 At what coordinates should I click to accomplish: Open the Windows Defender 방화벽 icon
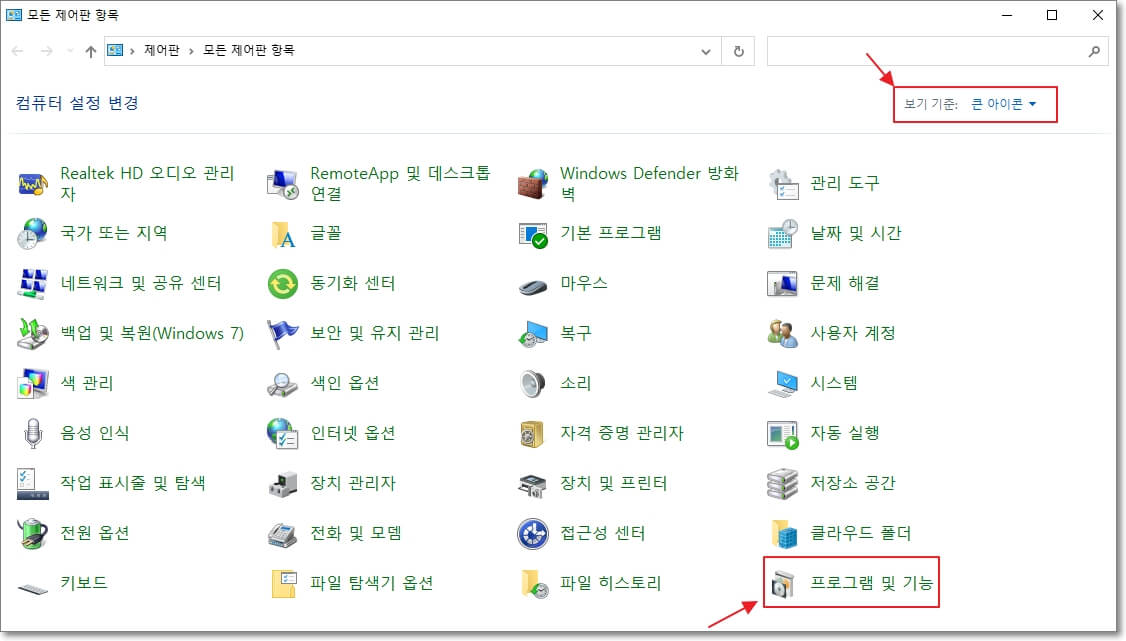tap(533, 184)
